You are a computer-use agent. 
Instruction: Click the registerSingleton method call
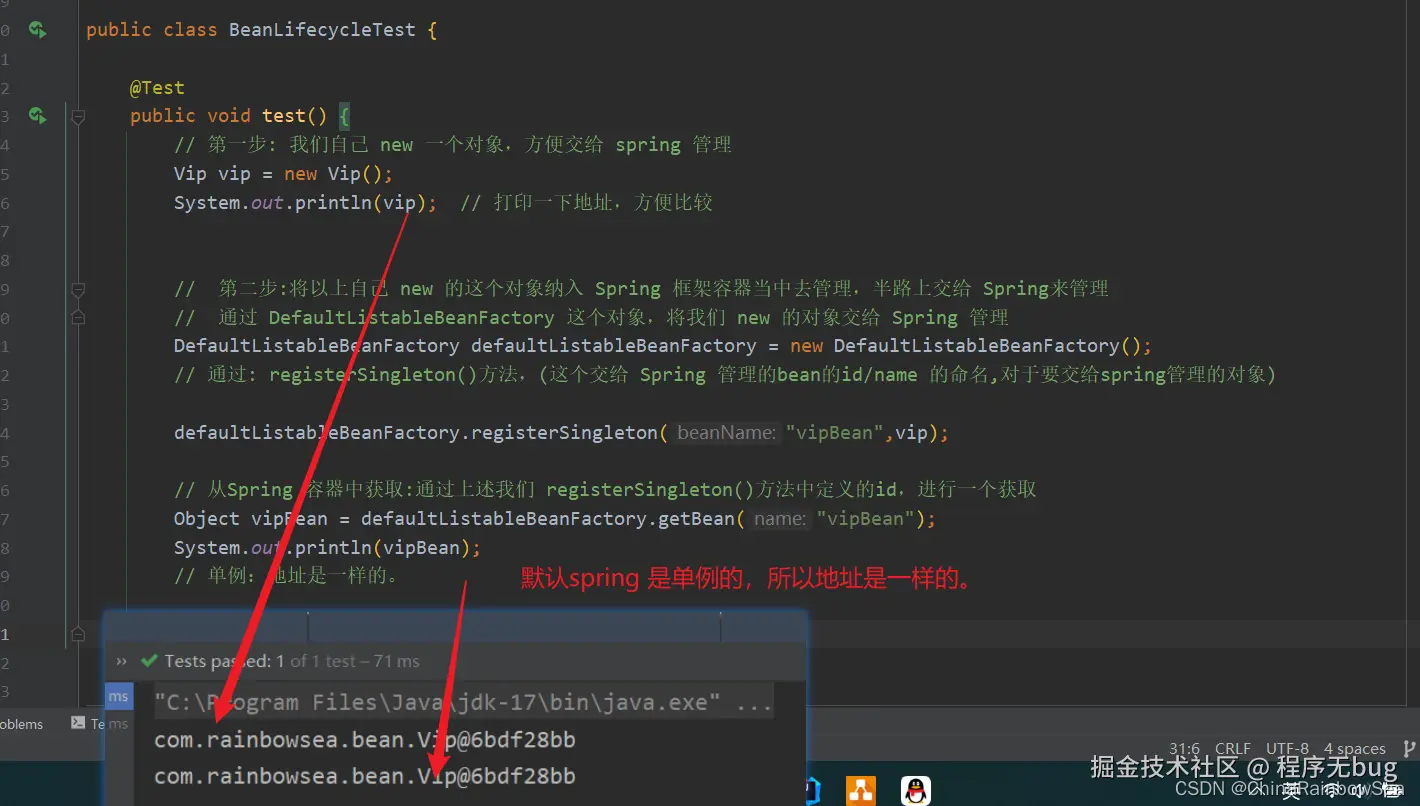pos(564,433)
